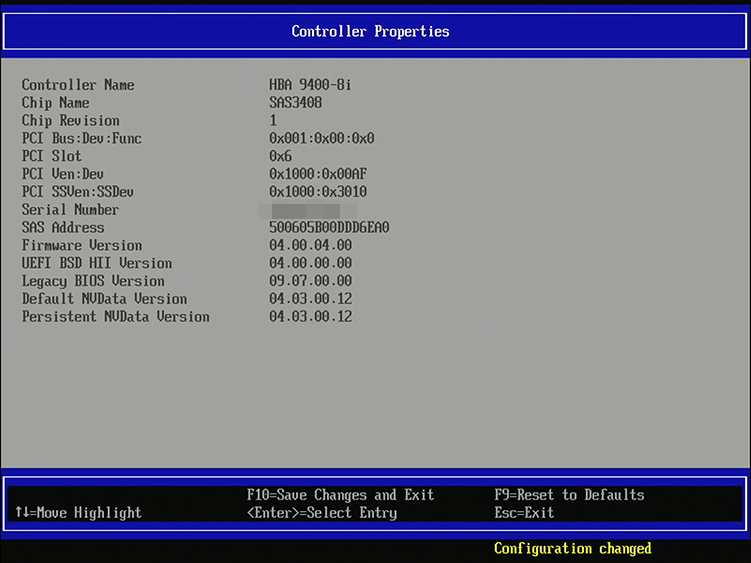751x563 pixels.
Task: Click the blurred serial number value
Action: click(307, 211)
